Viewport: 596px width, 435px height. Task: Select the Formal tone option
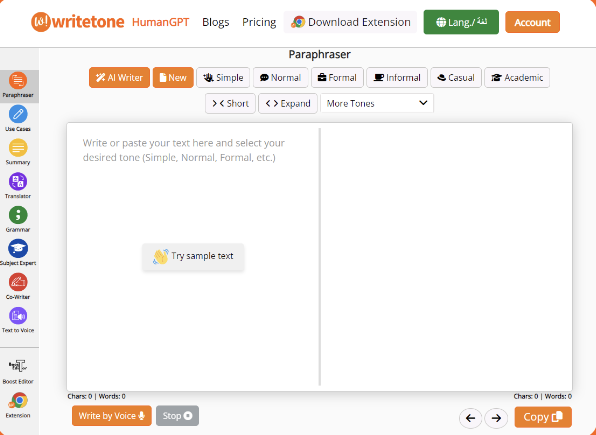tap(338, 78)
